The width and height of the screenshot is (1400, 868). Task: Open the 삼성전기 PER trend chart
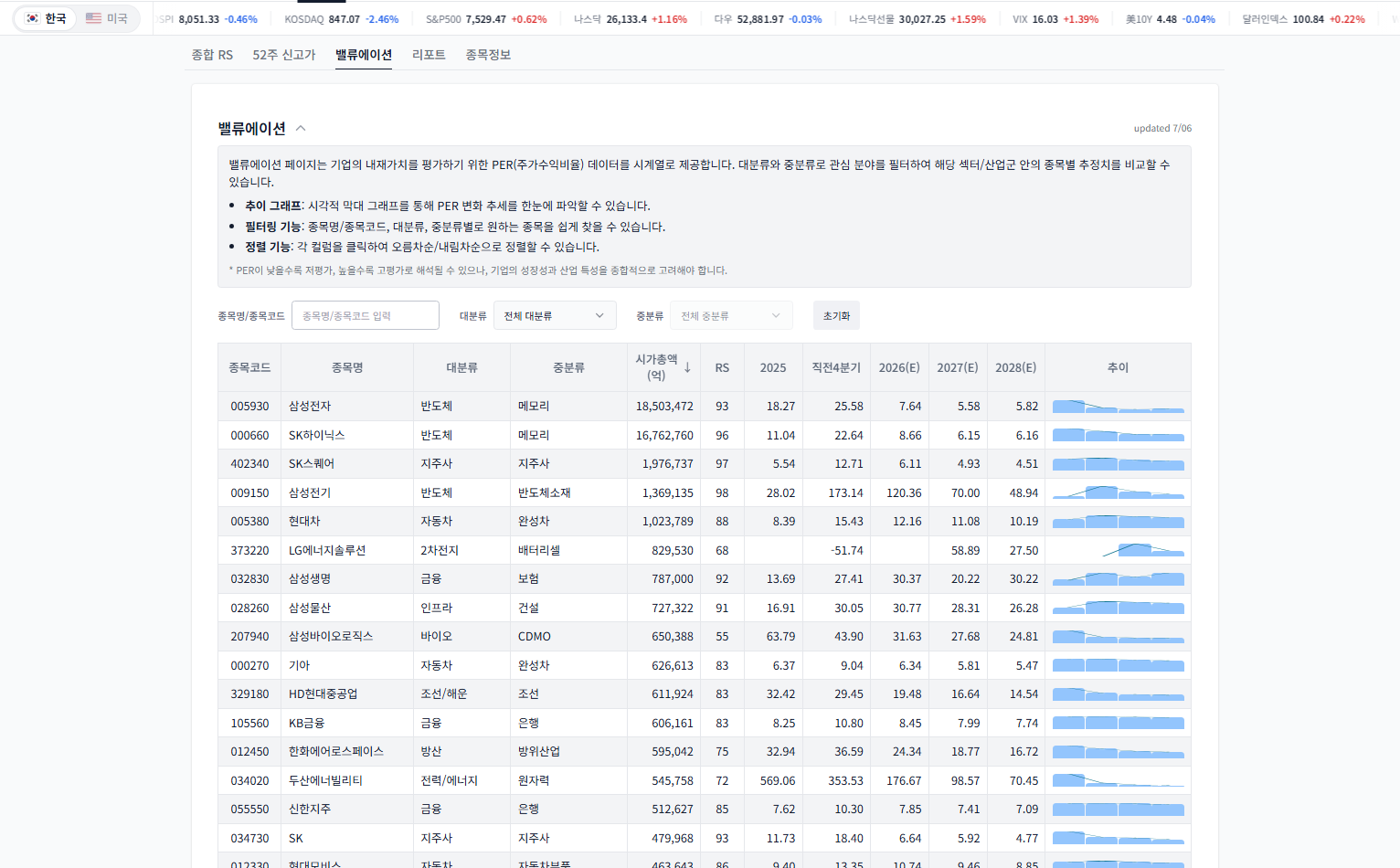(x=1118, y=492)
